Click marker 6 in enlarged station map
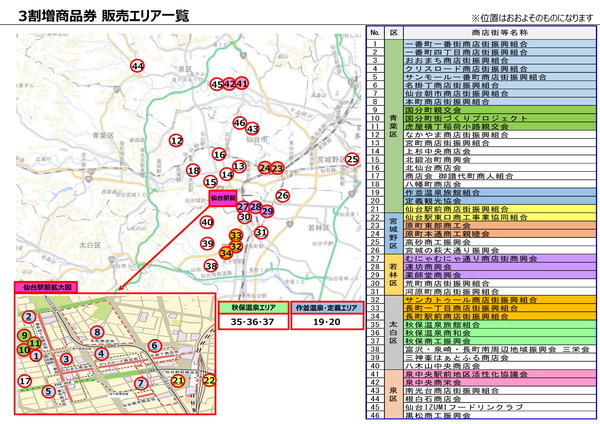The image size is (600, 424). point(154,346)
